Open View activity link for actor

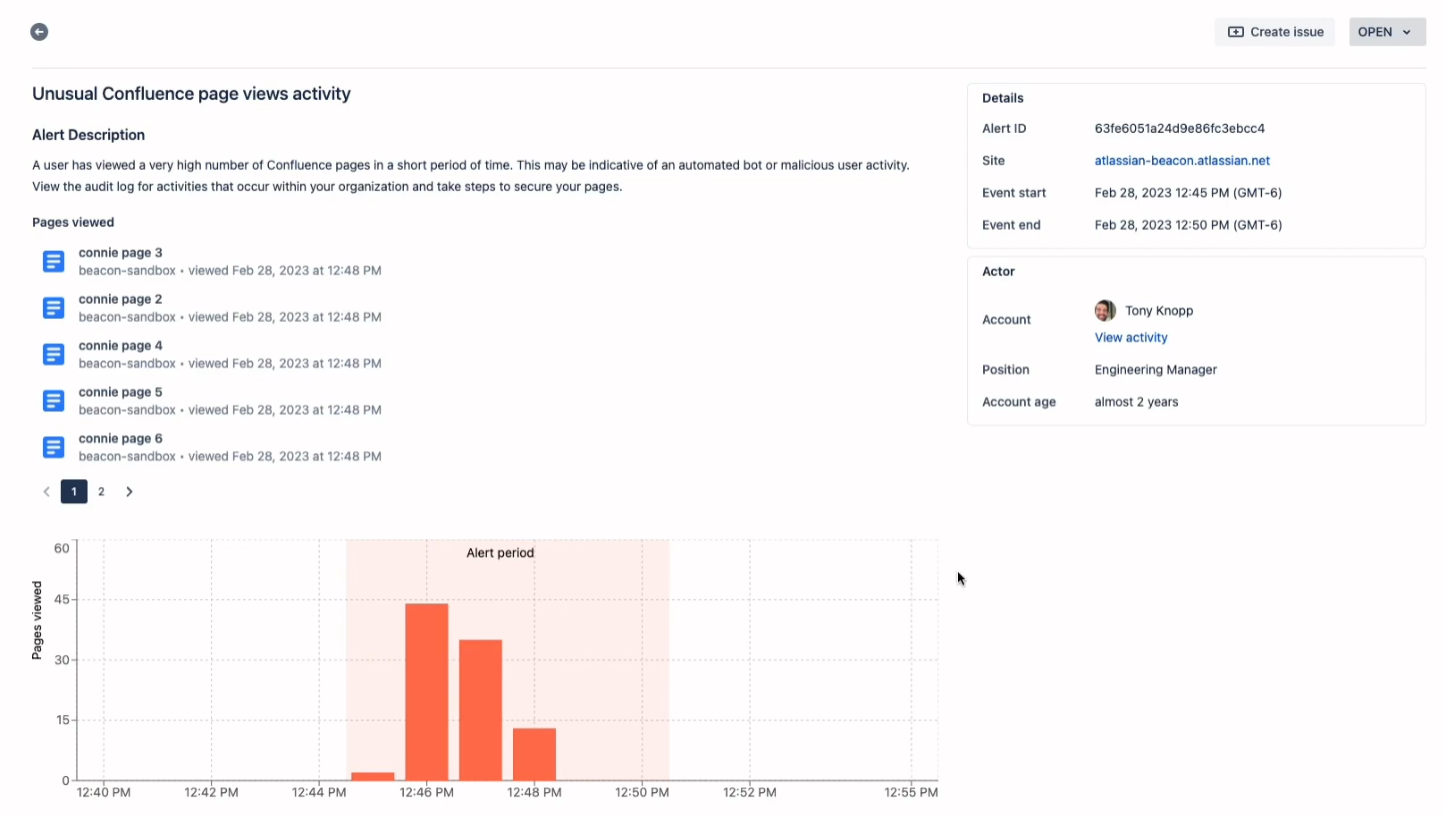1130,338
